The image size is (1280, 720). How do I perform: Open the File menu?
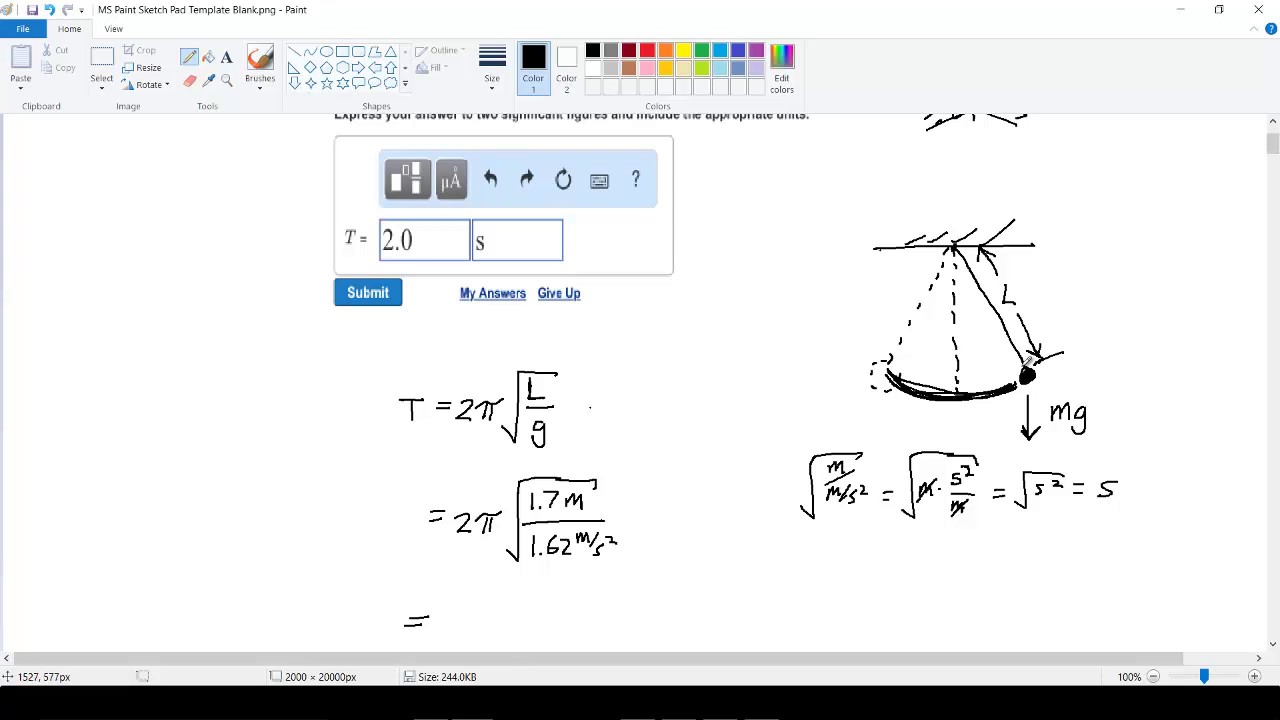[22, 29]
